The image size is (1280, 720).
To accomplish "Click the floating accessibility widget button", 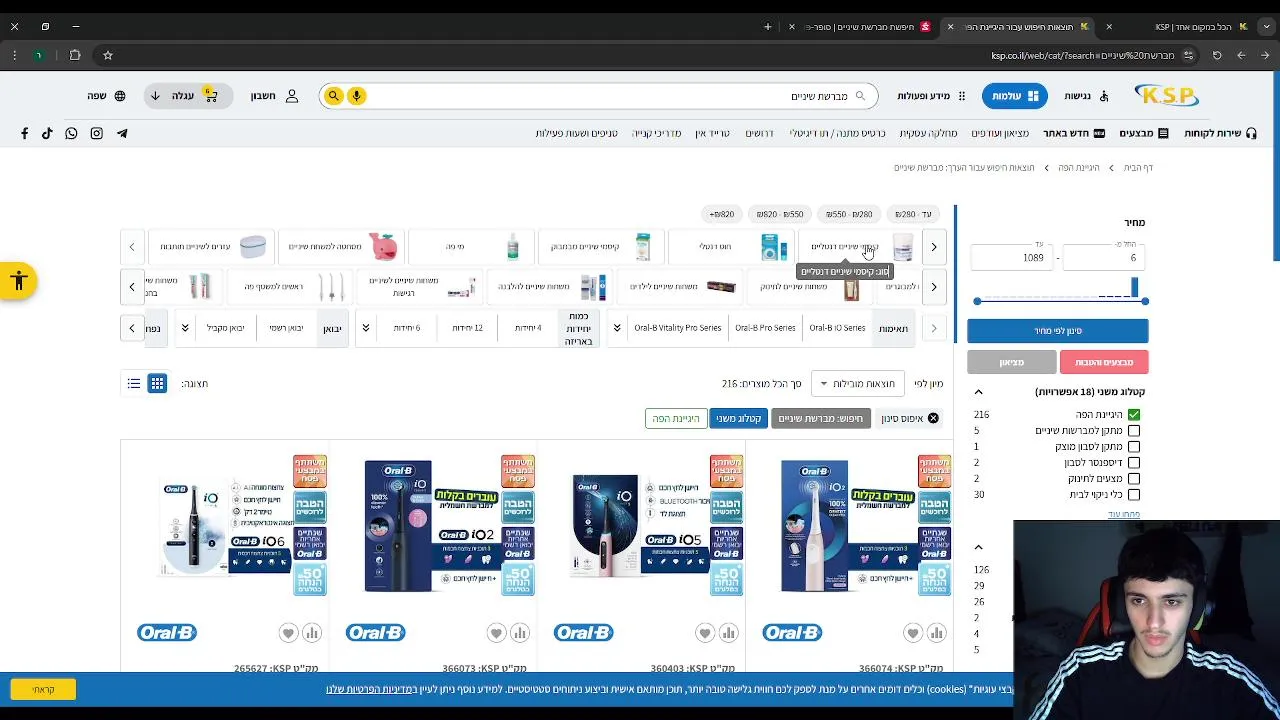I will 18,281.
